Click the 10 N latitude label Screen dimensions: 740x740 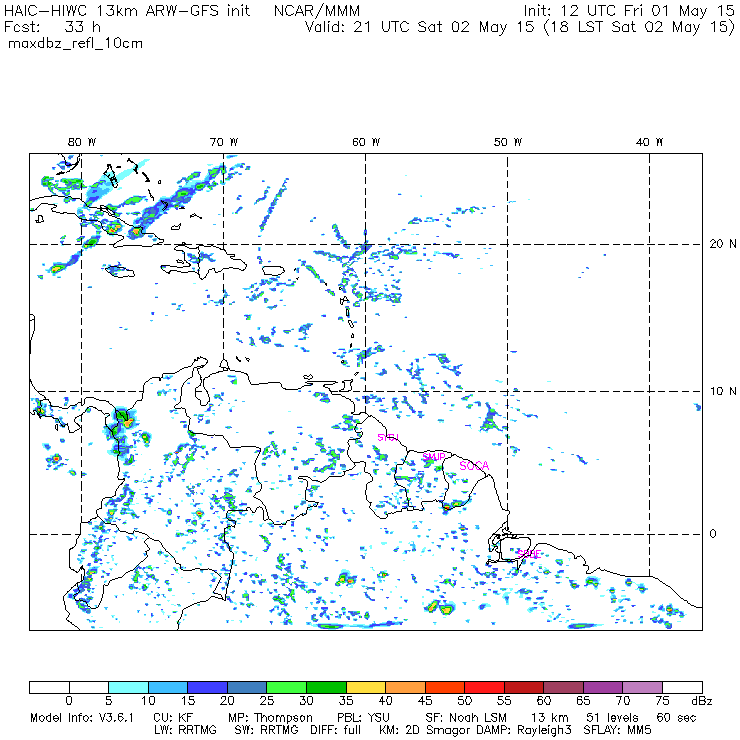point(723,391)
